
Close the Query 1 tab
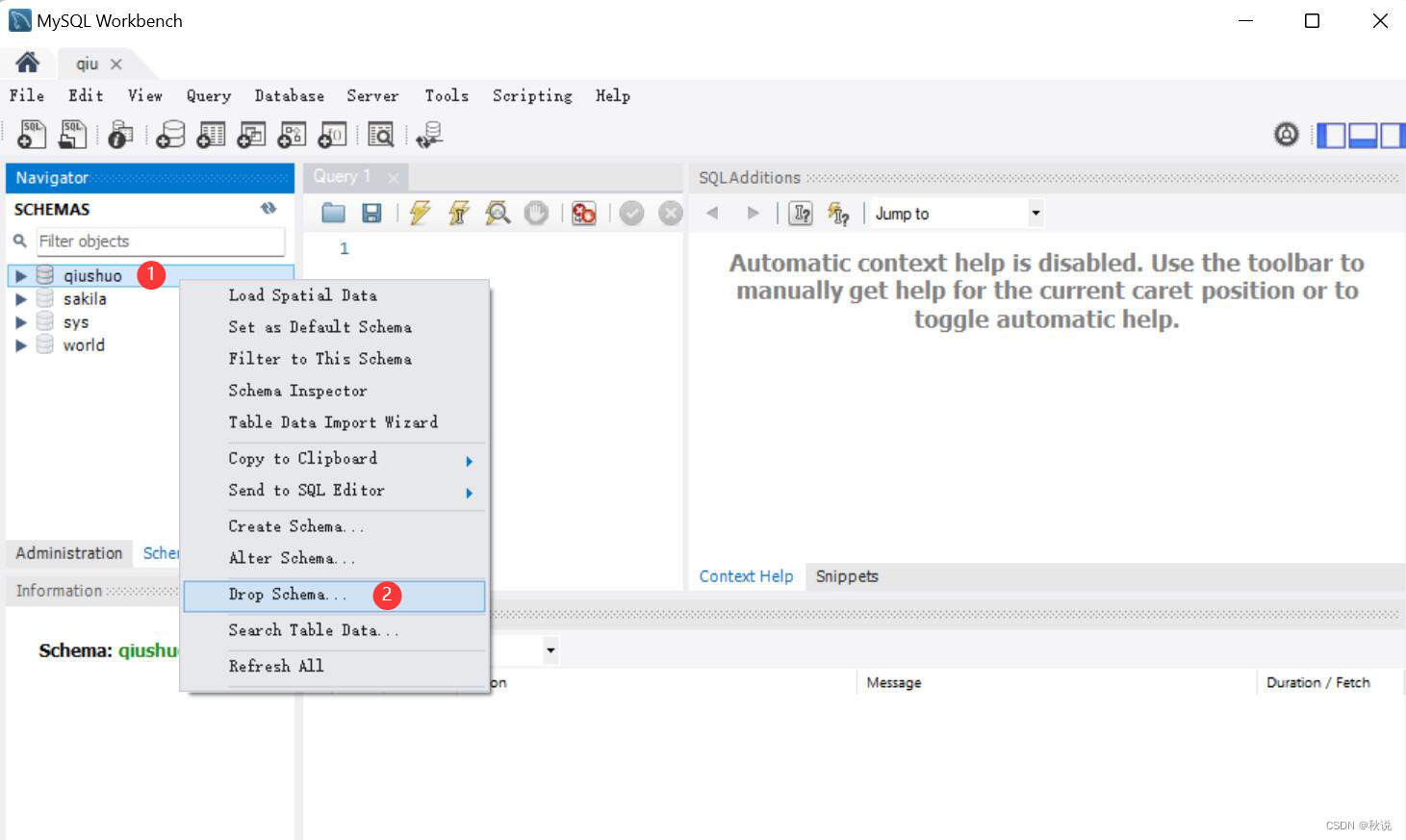pos(393,177)
